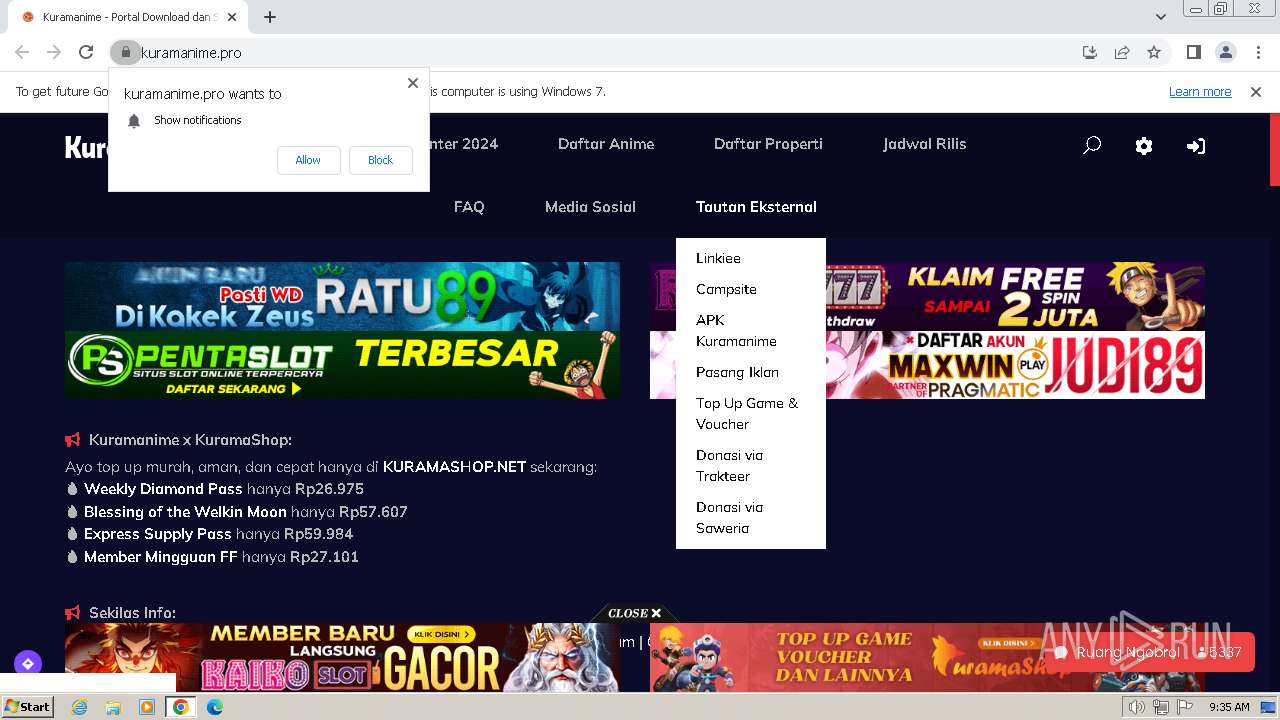Image resolution: width=1280 pixels, height=720 pixels.
Task: Go back to previous page
Action: pos(22,52)
